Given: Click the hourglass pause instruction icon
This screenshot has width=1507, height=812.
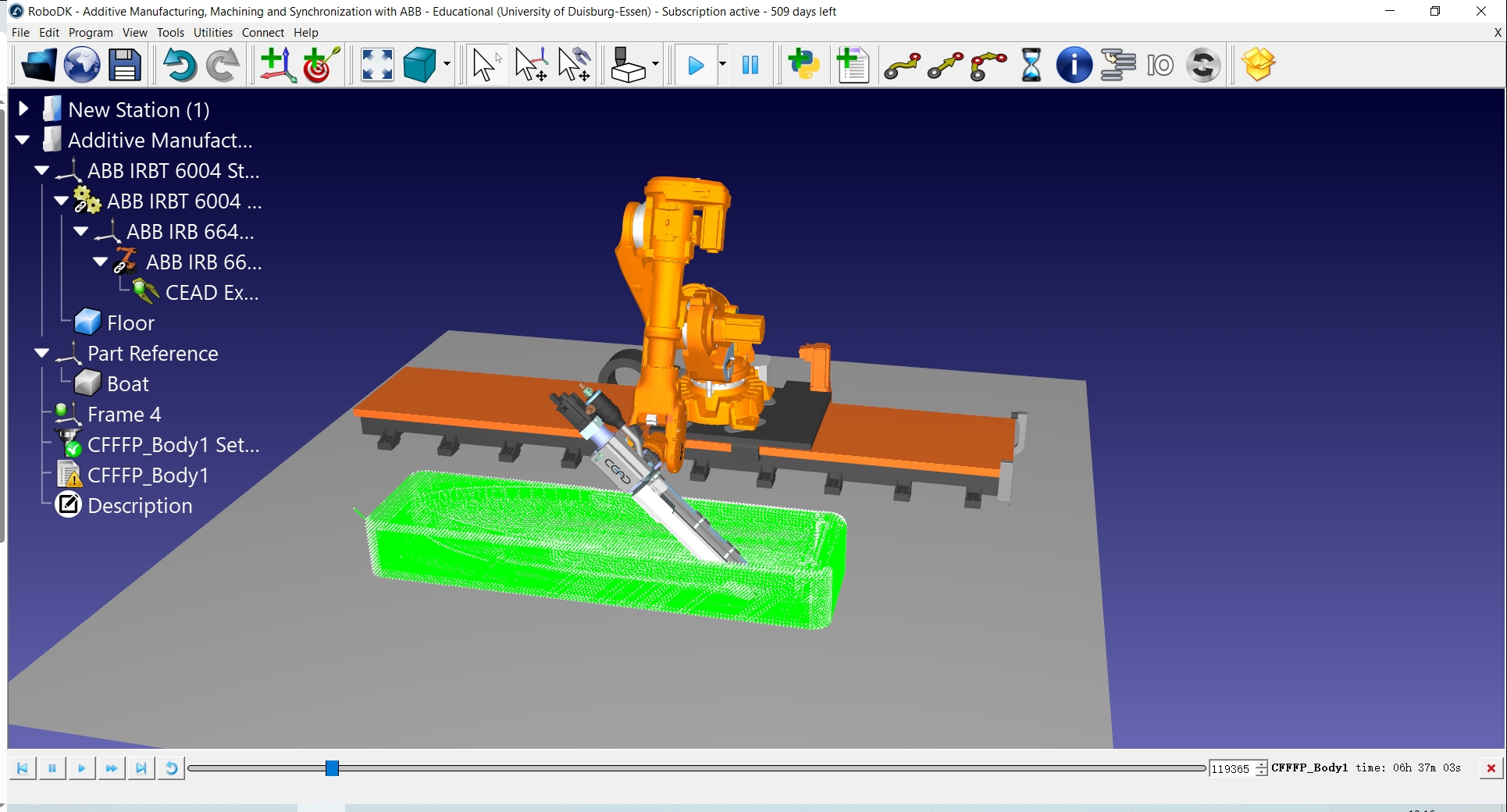Looking at the screenshot, I should point(1031,65).
